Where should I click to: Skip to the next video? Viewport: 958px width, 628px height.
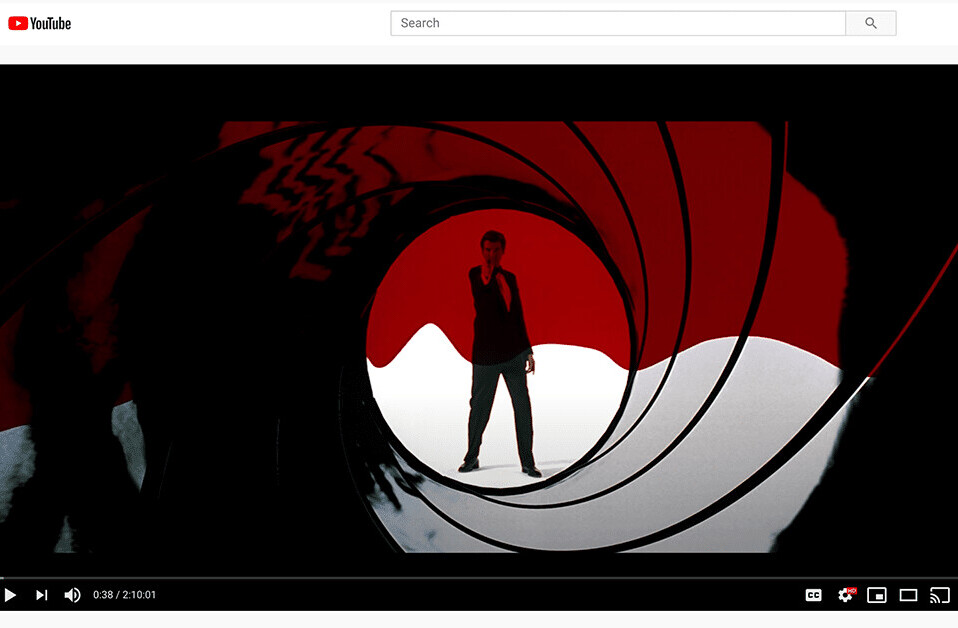[41, 595]
